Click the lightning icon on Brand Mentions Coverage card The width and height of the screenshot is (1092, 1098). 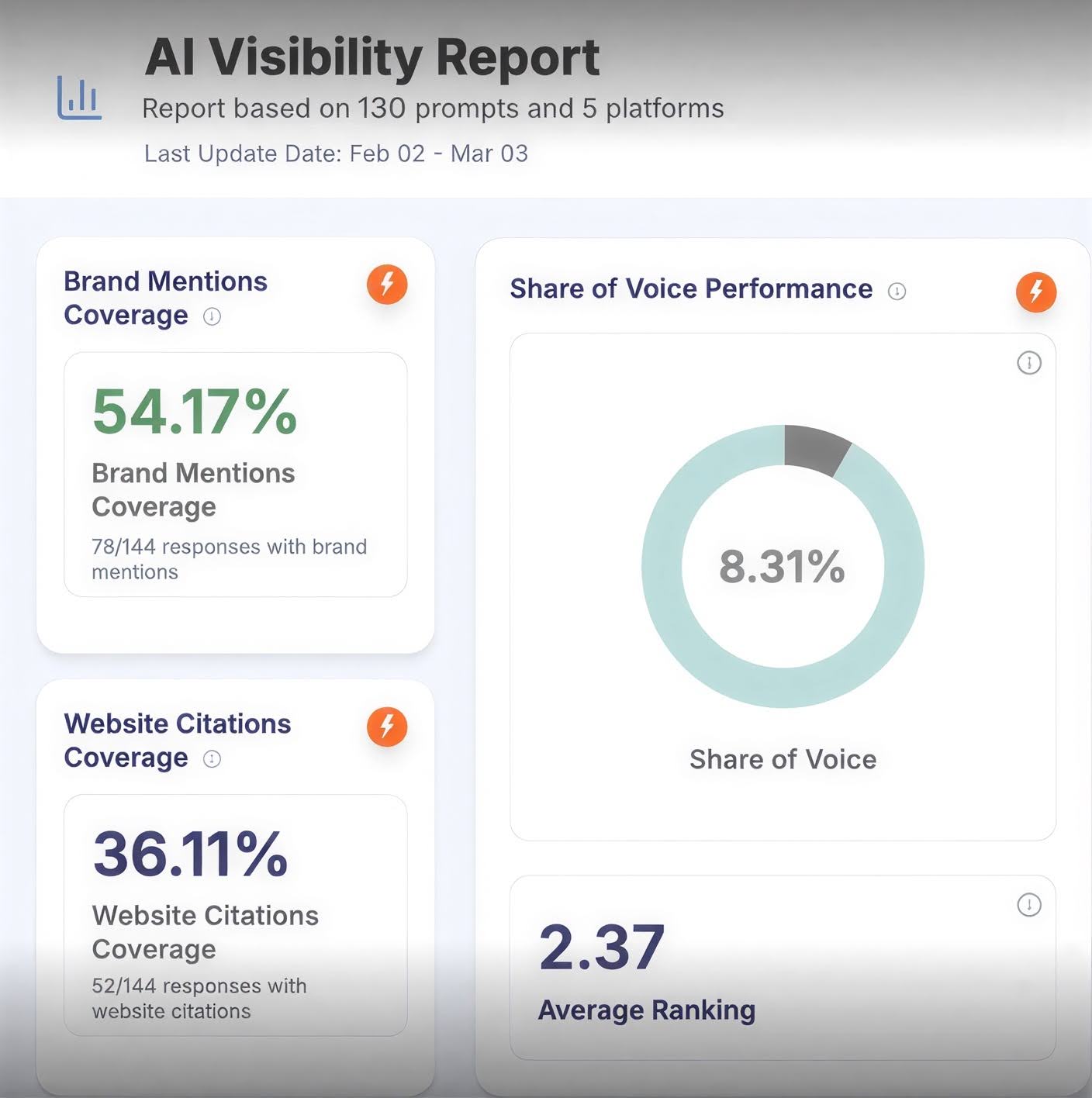coord(386,285)
